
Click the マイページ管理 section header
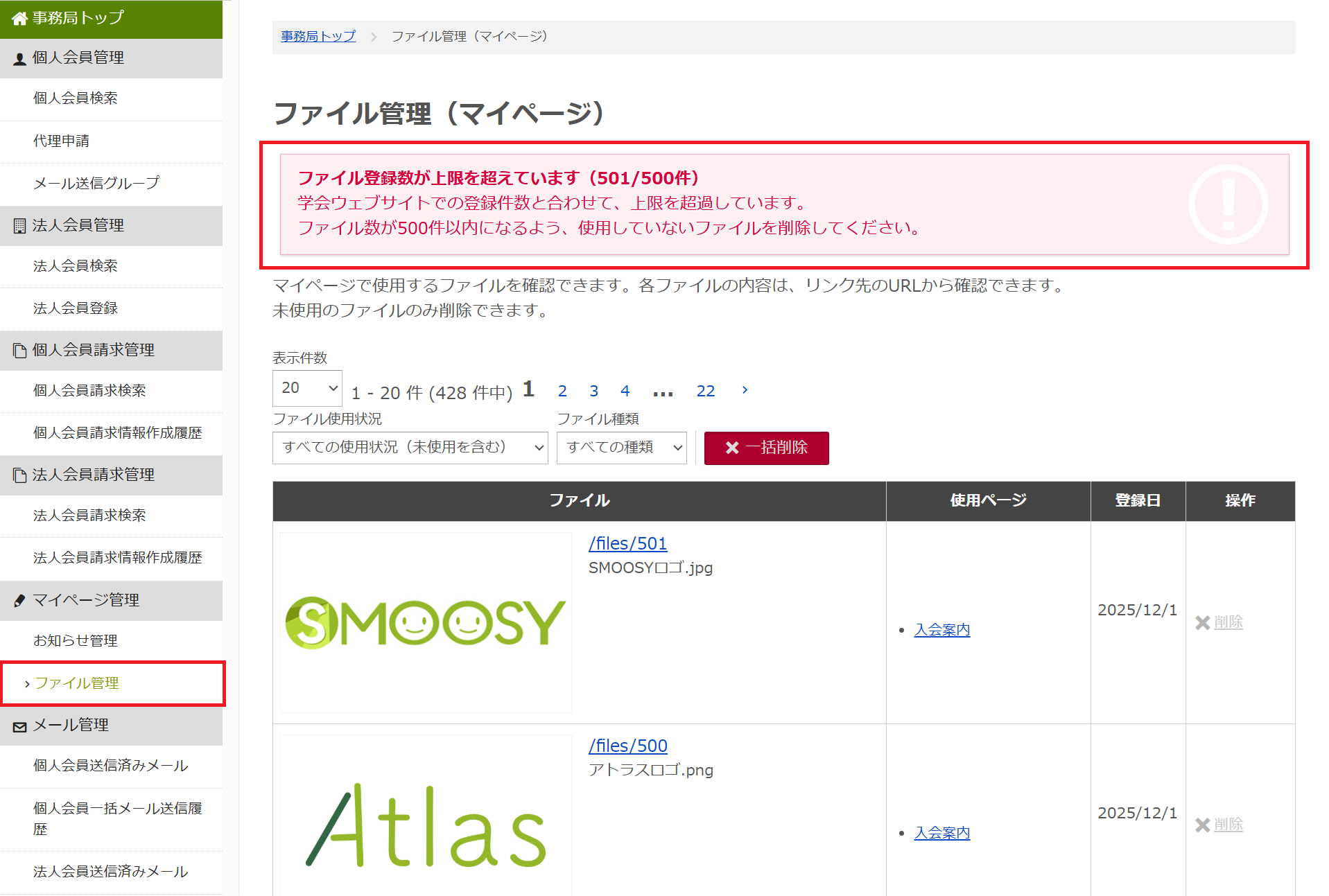coord(112,601)
